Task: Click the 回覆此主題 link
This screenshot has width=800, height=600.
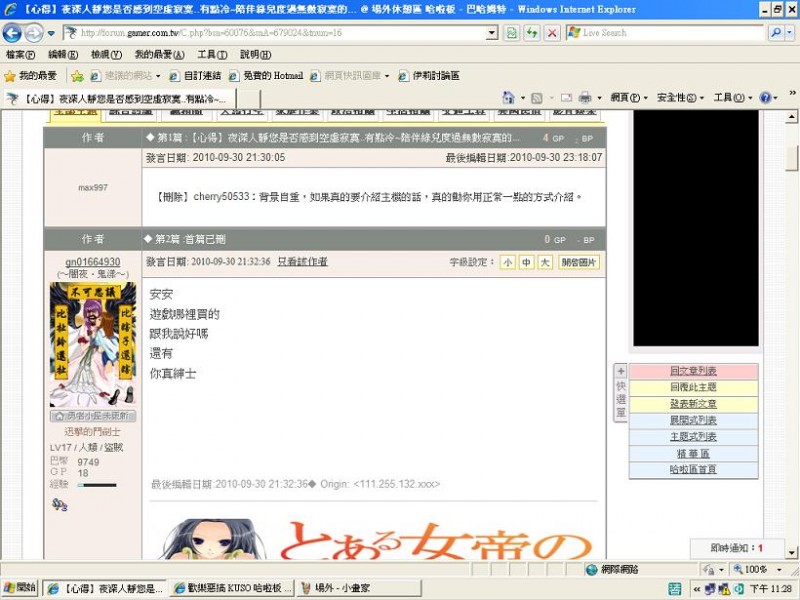Action: [x=693, y=387]
